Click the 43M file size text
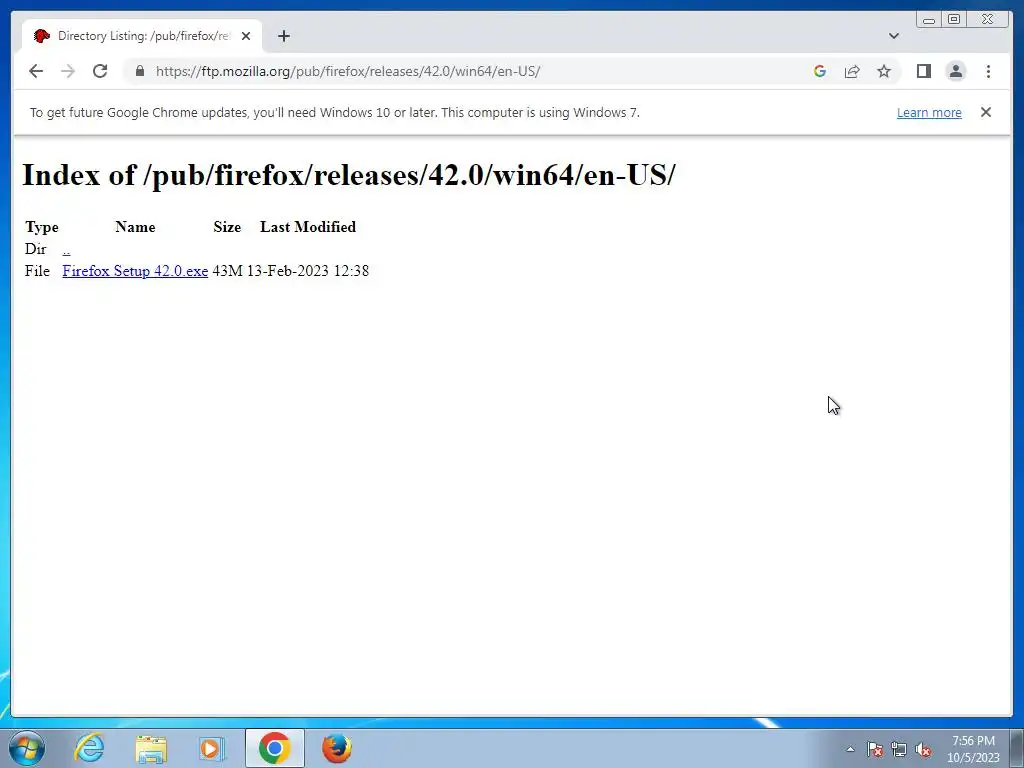 (227, 270)
